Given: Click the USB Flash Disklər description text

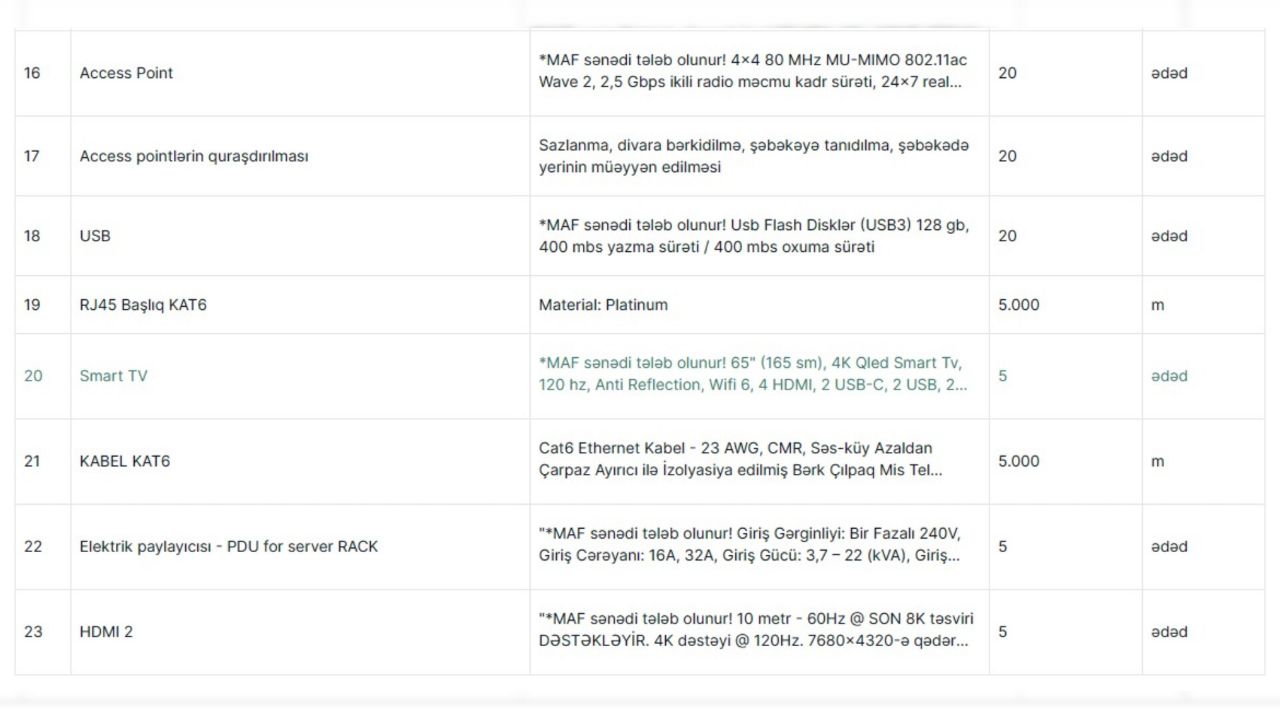Looking at the screenshot, I should click(752, 236).
